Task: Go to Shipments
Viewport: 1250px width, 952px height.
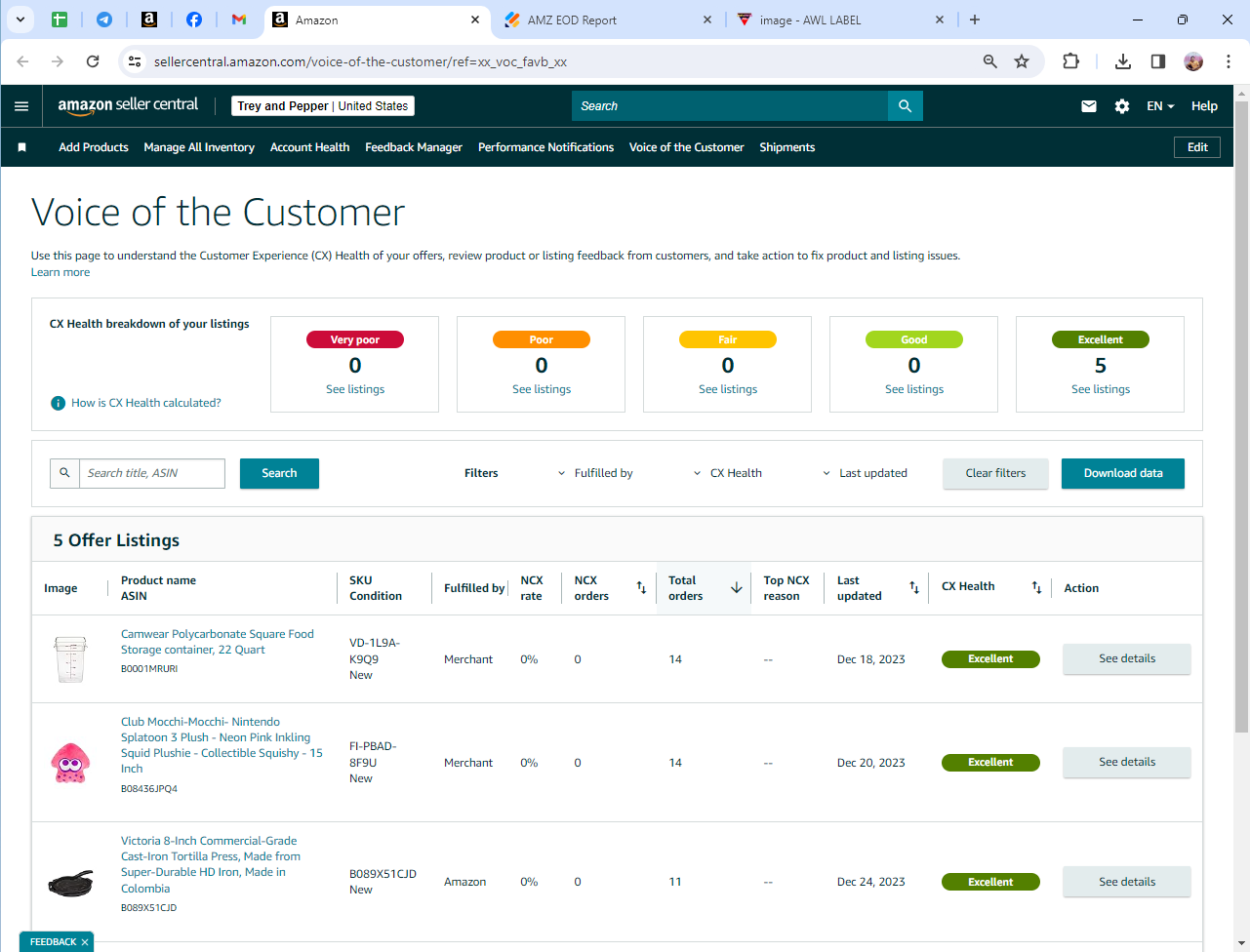Action: click(x=787, y=147)
